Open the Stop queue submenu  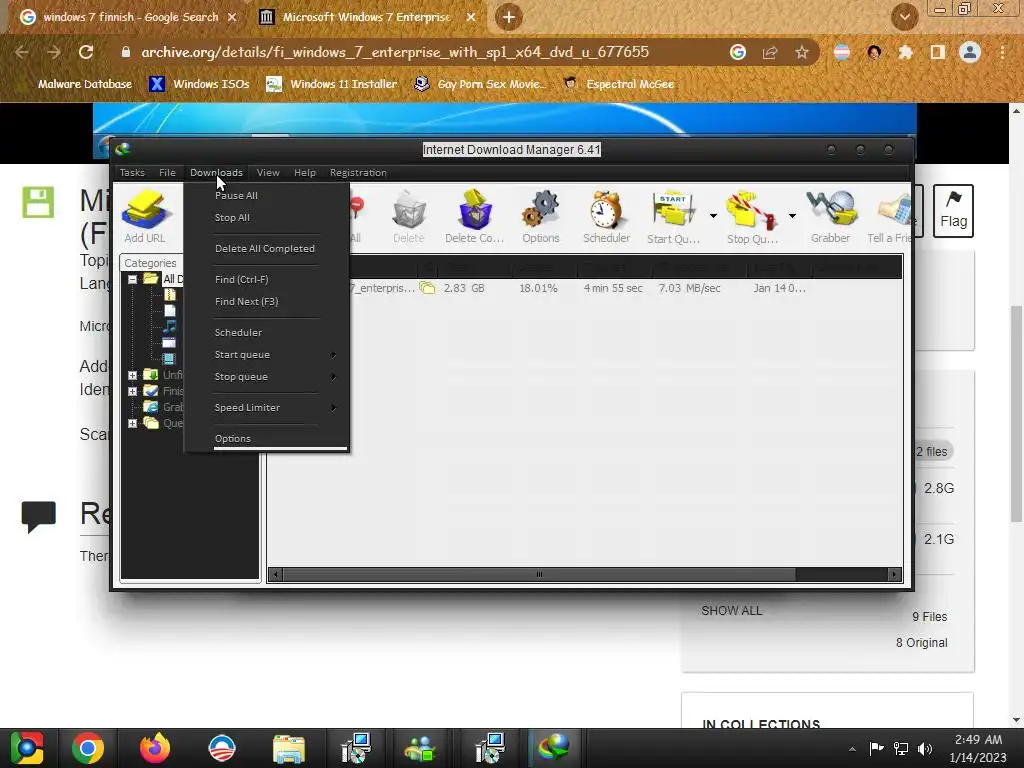(266, 377)
